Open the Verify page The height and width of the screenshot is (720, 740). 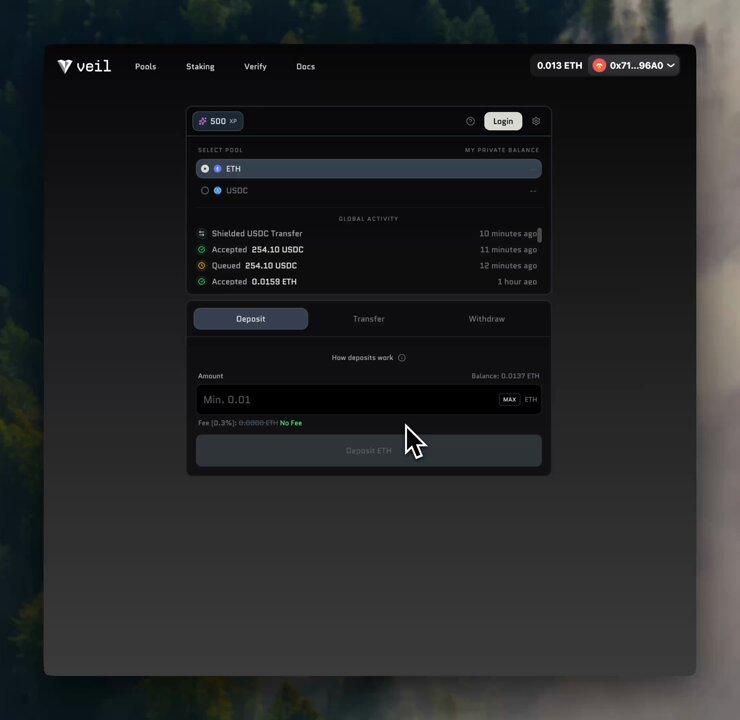click(255, 67)
